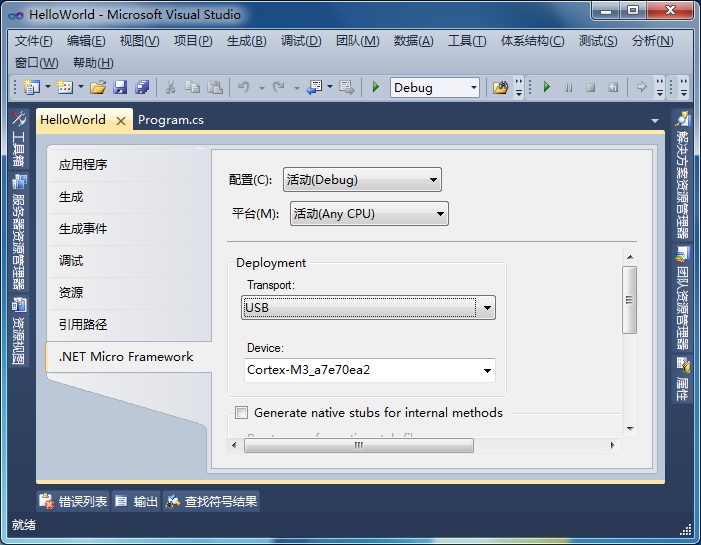Click the Navigate Forward icon
Screen dimensions: 701x545
point(346,87)
